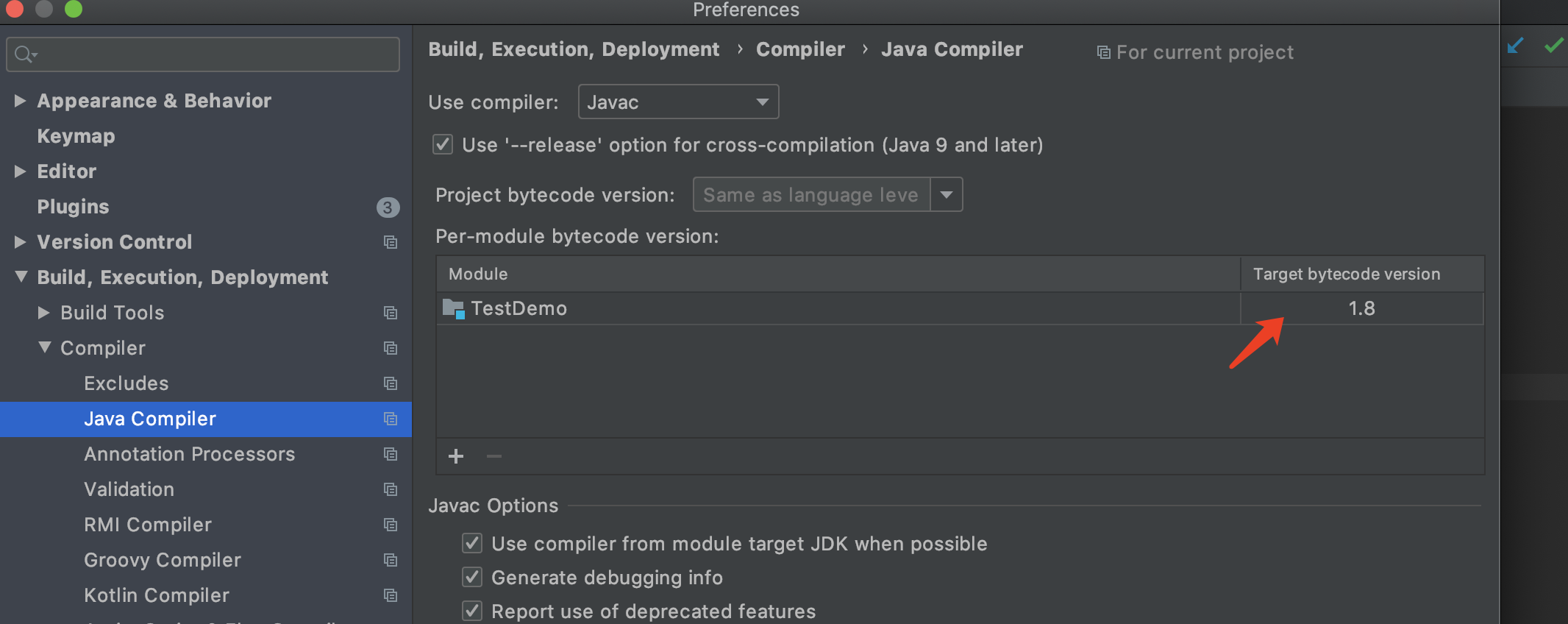Open the Use compiler Javac dropdown
Screen dimensions: 1568x624
[x=678, y=102]
